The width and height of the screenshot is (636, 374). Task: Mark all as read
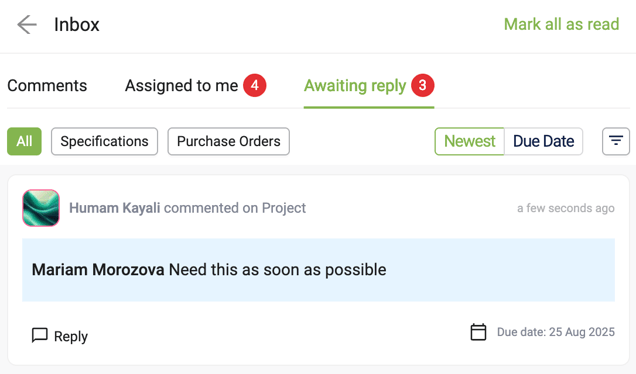(561, 24)
